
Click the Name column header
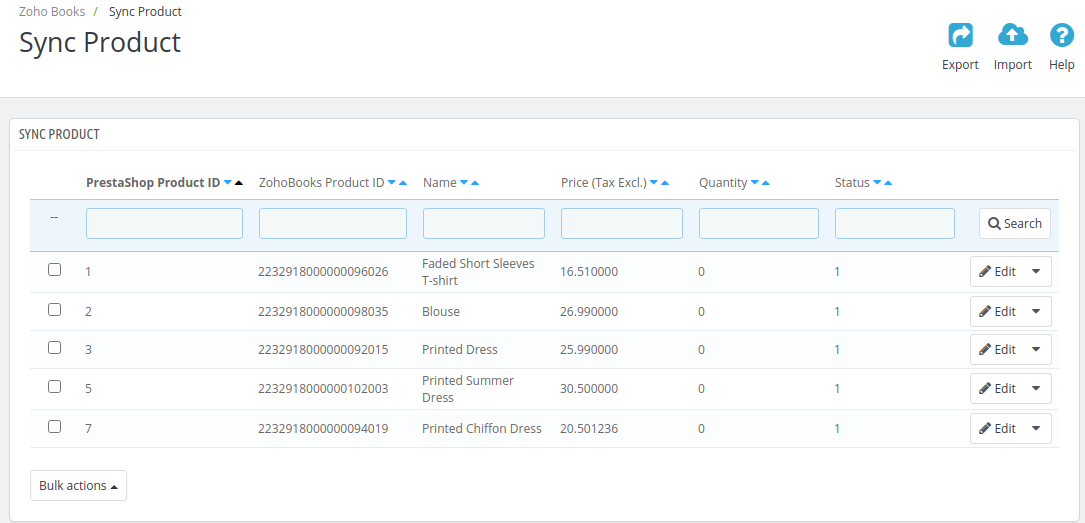coord(439,183)
